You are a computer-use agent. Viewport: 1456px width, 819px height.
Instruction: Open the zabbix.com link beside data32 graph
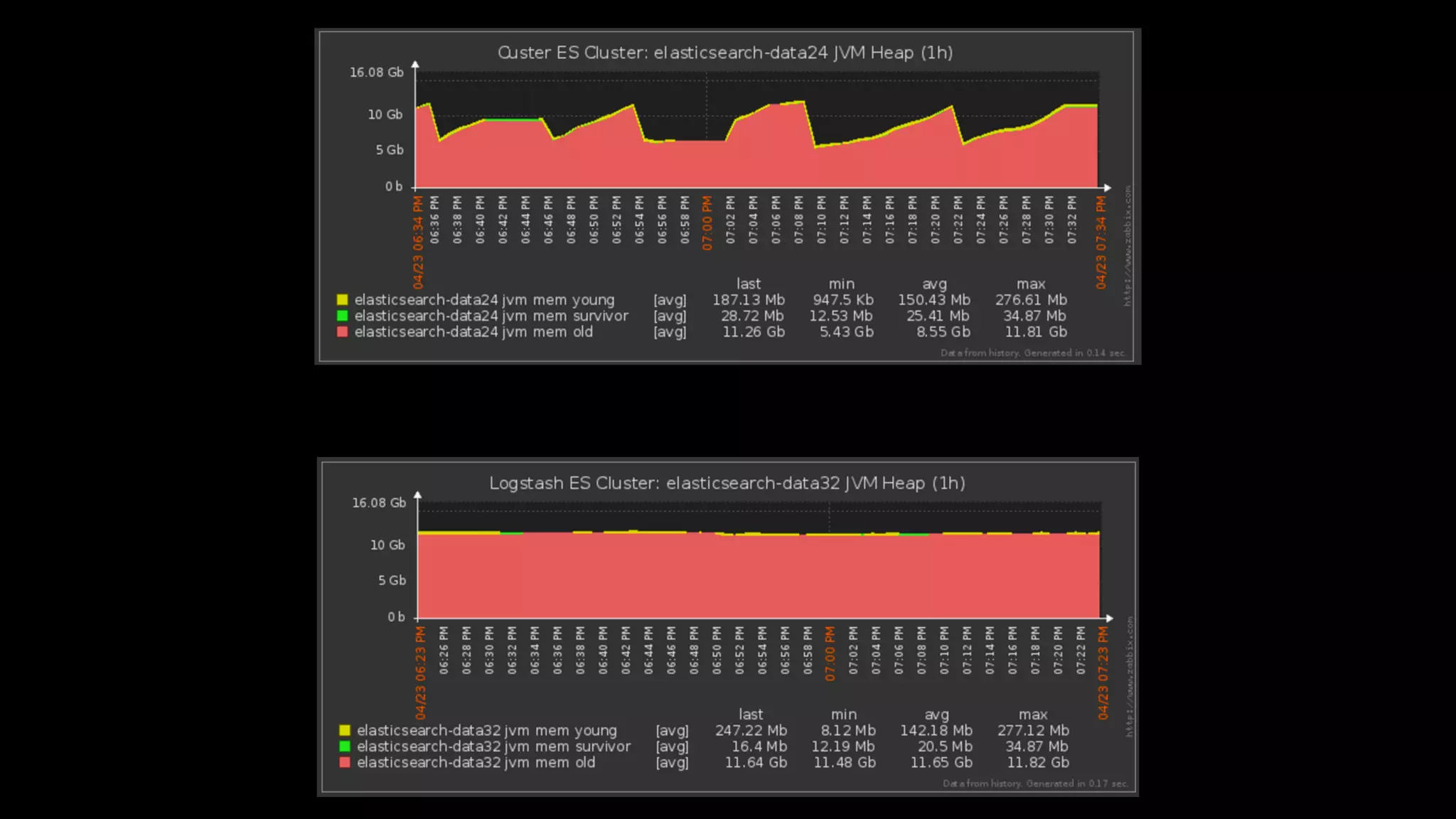coord(1130,676)
